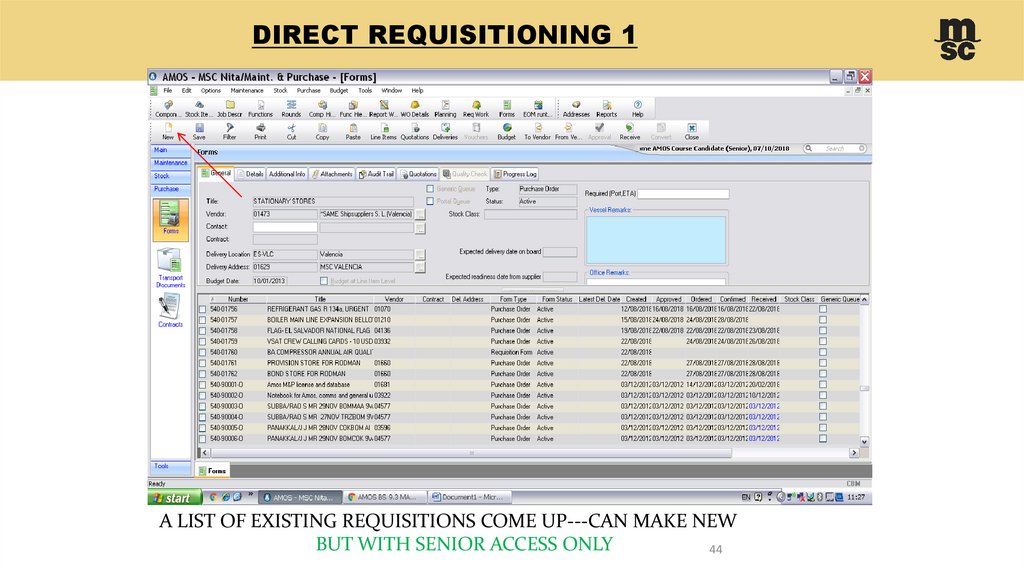
Task: Toggle the Generic Queue checkbox in form
Action: point(430,189)
